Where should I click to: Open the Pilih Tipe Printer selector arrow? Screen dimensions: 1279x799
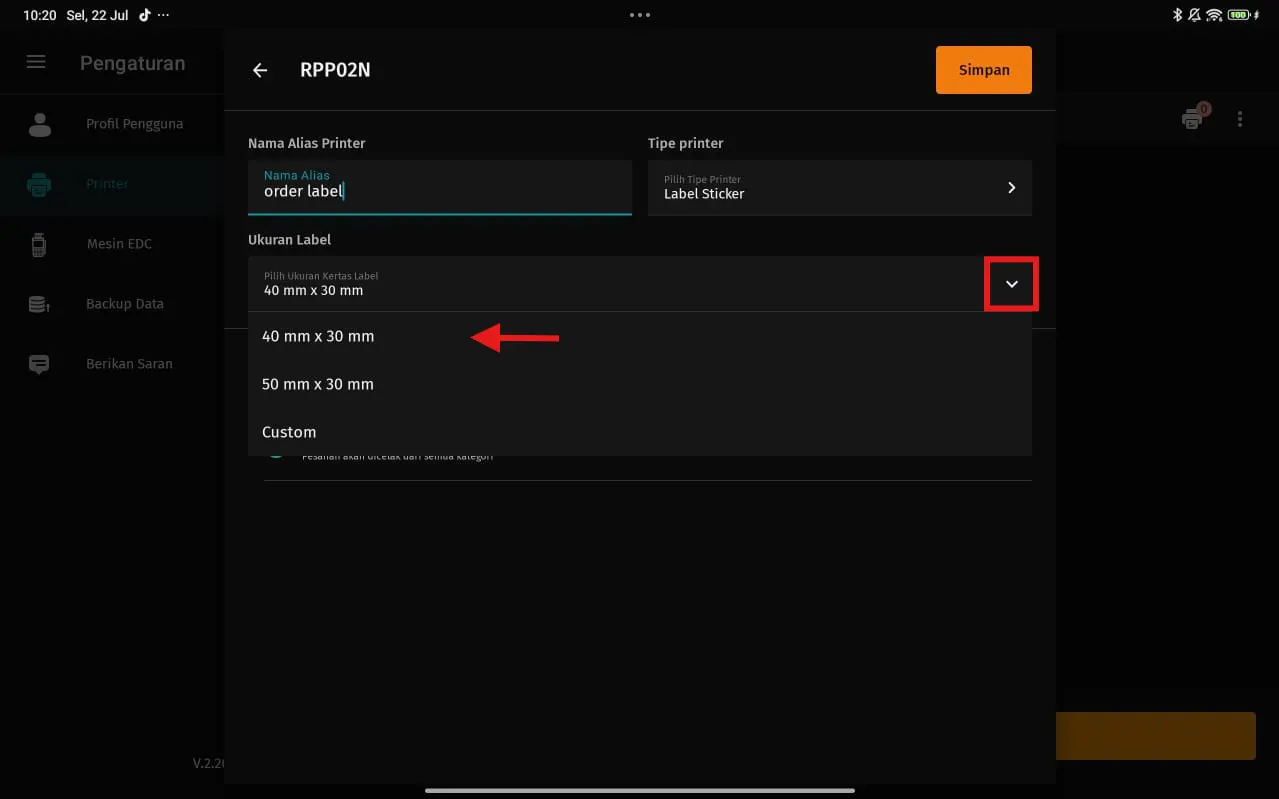tap(1011, 187)
